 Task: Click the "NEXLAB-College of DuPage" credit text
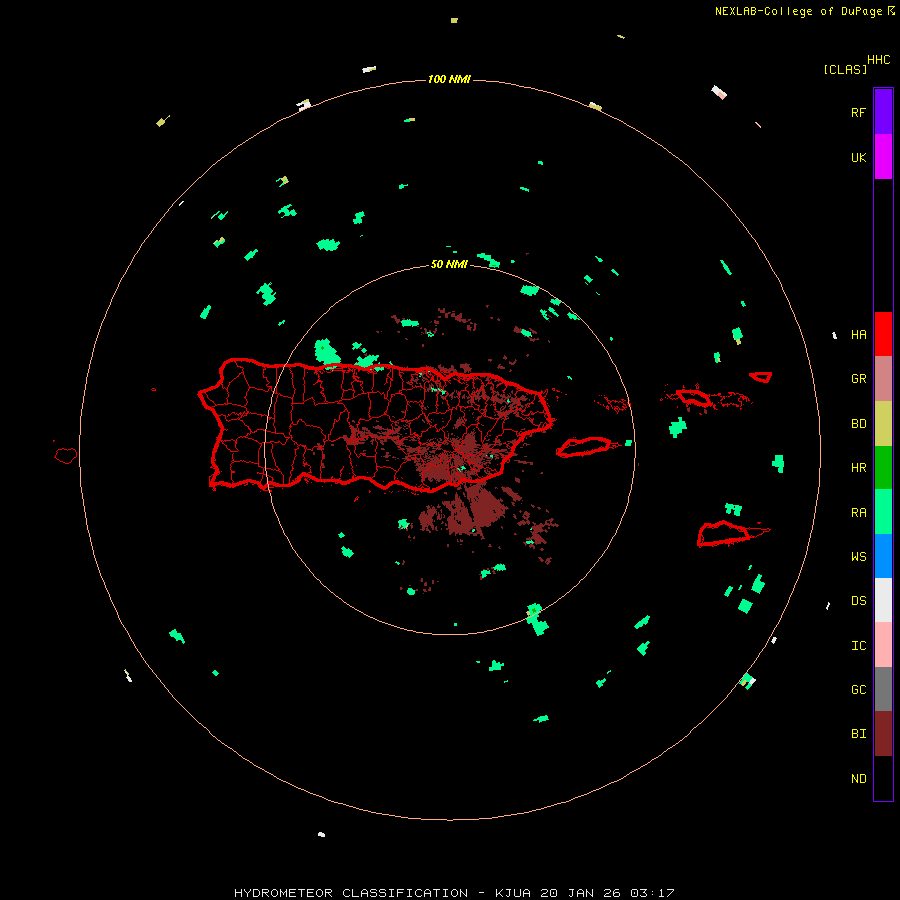tap(798, 11)
